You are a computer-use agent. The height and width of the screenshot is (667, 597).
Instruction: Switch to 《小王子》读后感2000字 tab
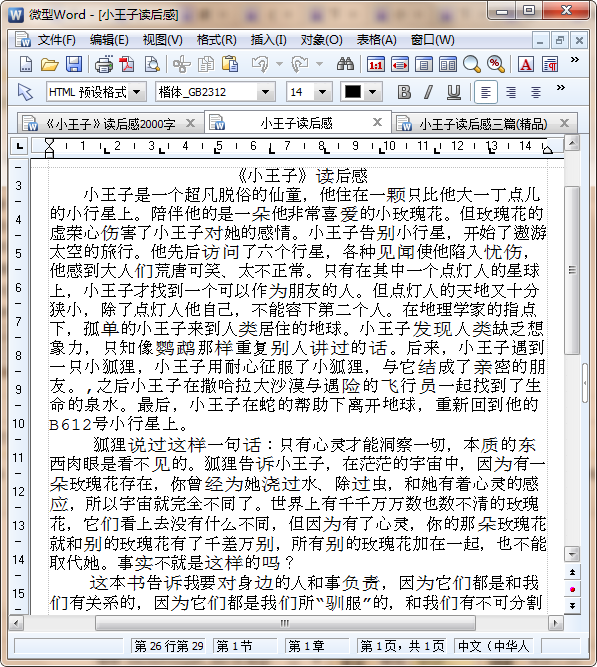click(110, 124)
